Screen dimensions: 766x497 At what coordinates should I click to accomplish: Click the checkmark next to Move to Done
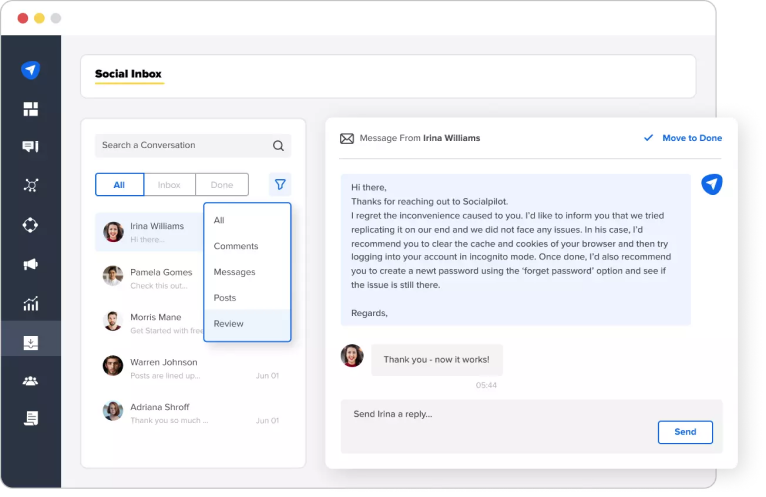648,138
